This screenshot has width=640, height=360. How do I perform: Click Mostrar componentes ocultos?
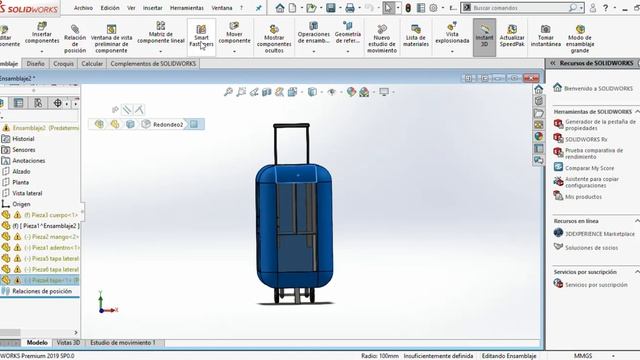(x=274, y=39)
